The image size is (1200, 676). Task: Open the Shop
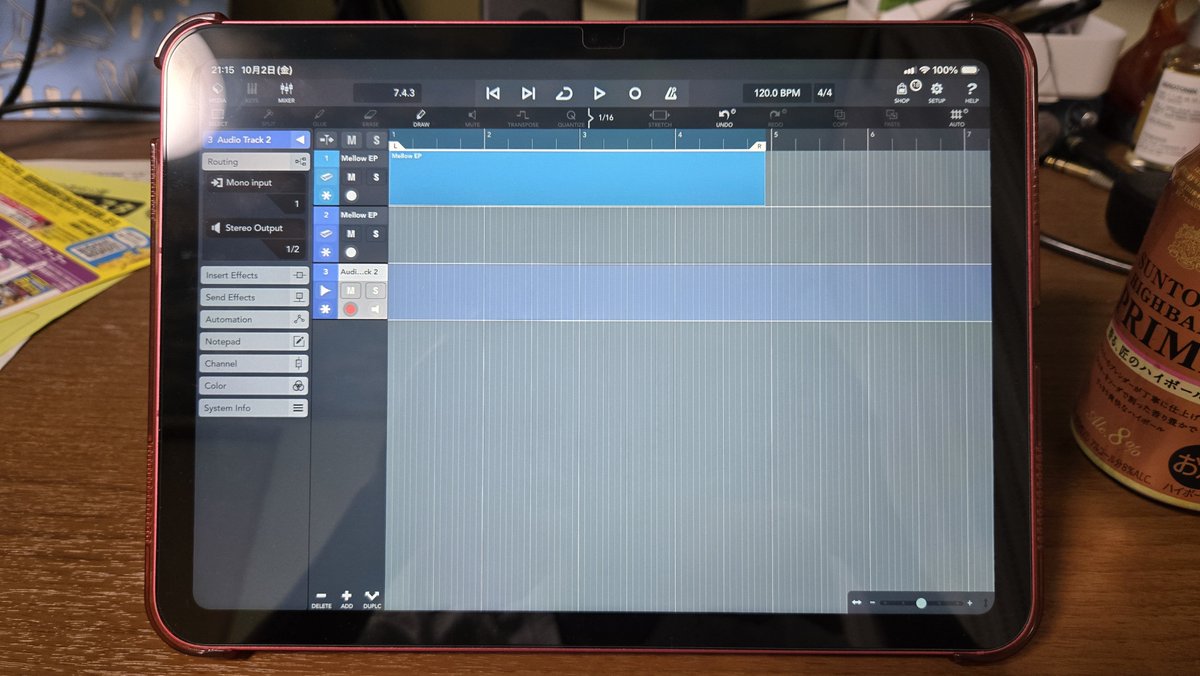click(902, 93)
